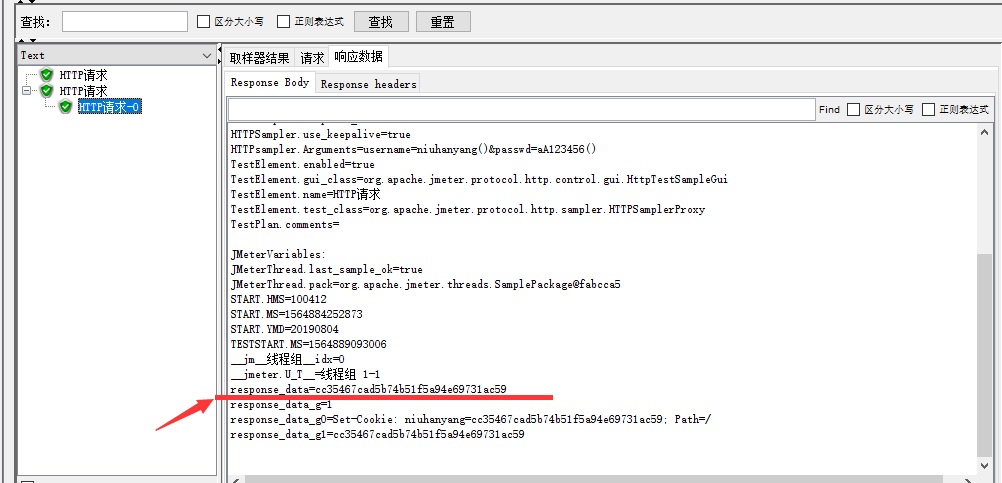Click the Find button in response panel
This screenshot has height=483, width=1002.
[x=829, y=110]
